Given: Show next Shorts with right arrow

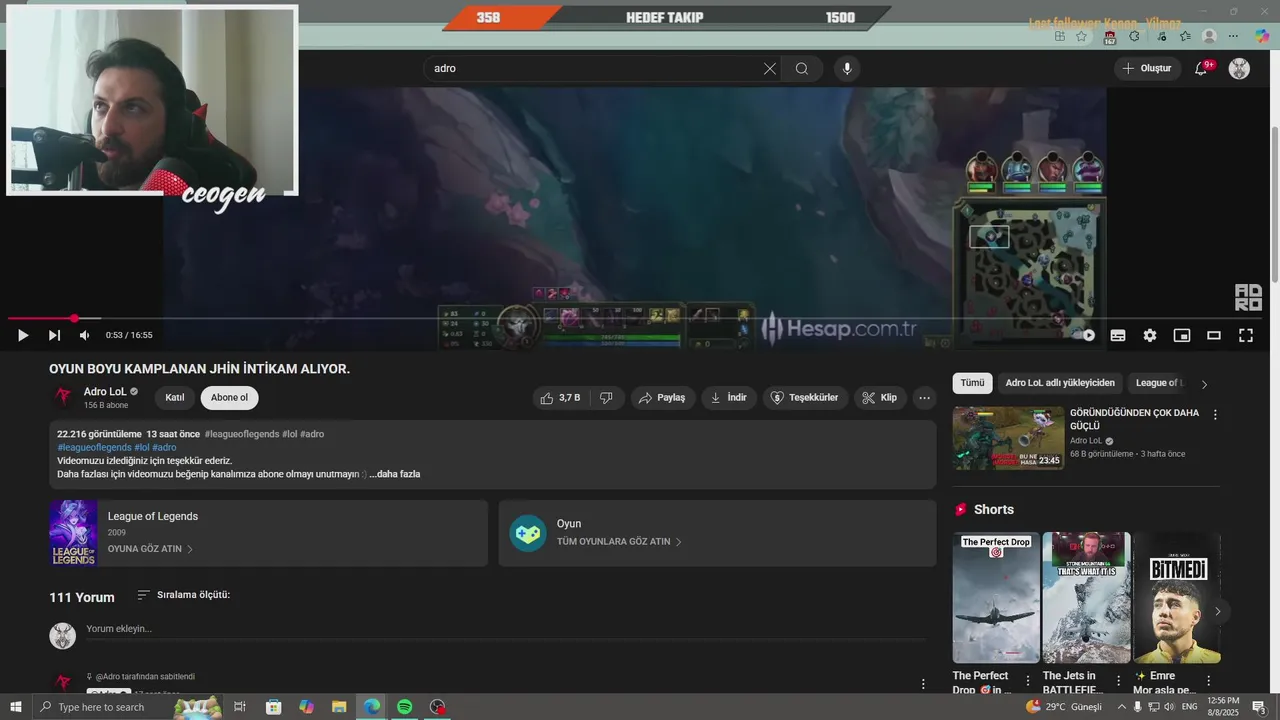Looking at the screenshot, I should pos(1217,611).
